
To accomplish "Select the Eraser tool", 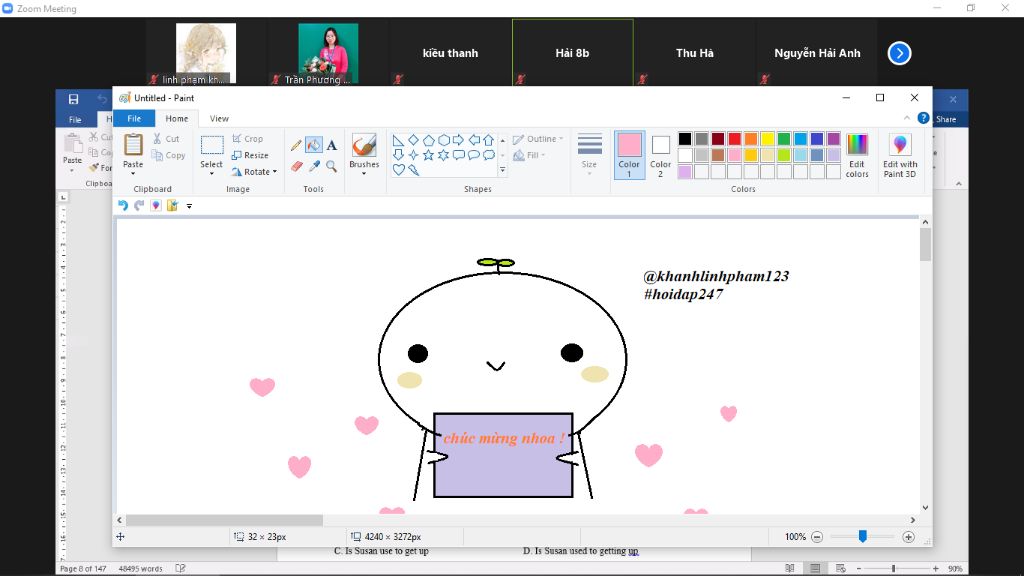I will coord(296,167).
